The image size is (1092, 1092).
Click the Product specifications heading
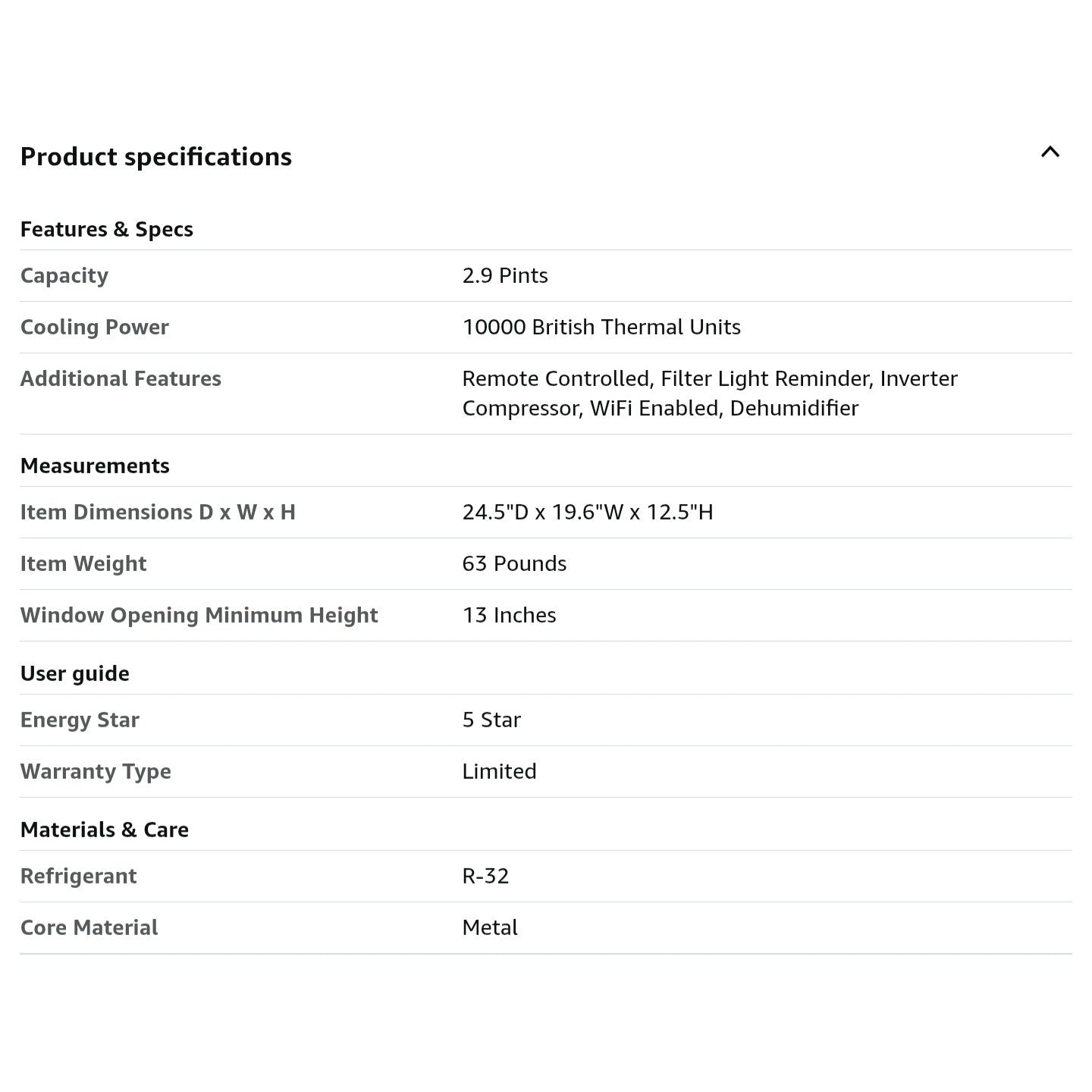pos(156,157)
